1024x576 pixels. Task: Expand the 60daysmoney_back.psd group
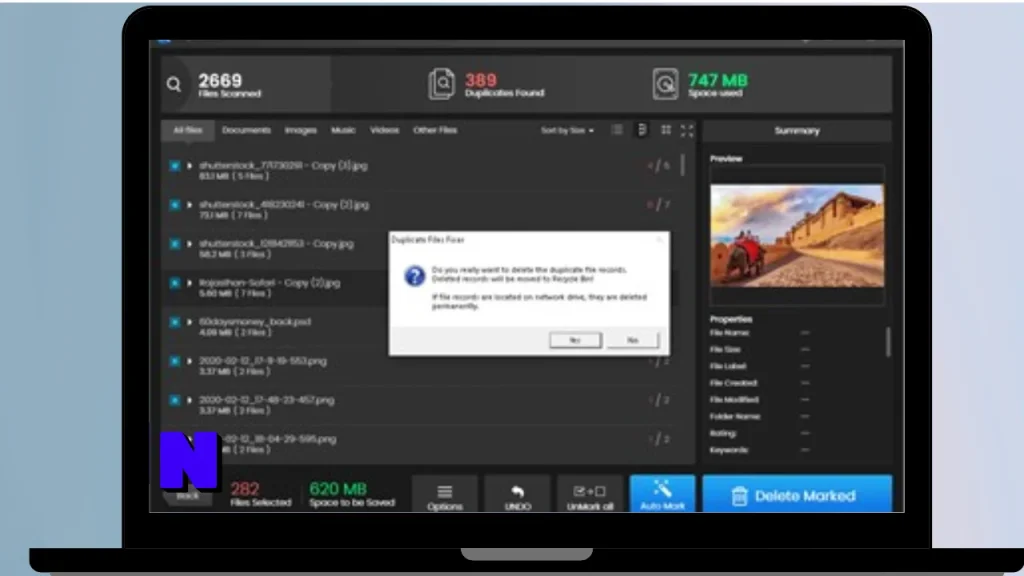point(189,322)
